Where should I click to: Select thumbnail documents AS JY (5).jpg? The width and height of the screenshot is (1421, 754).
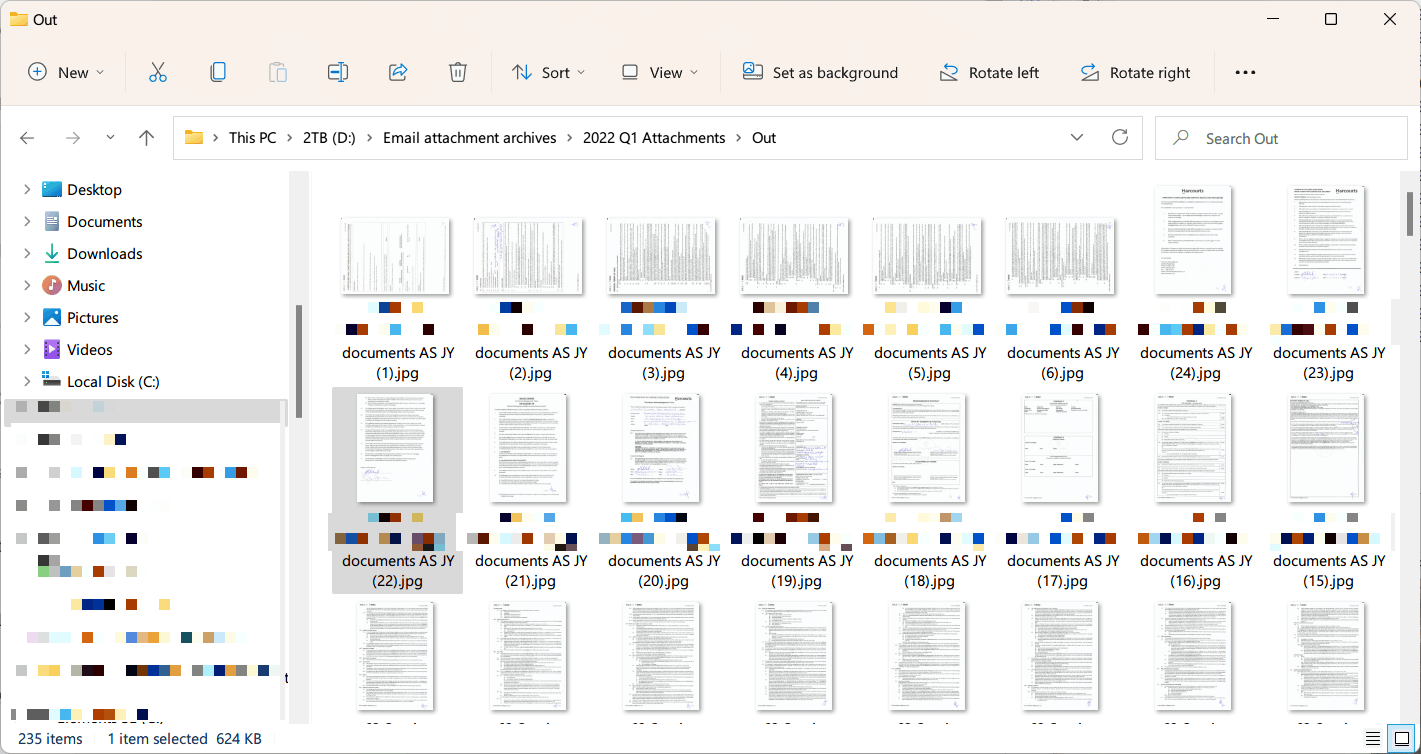pyautogui.click(x=928, y=256)
